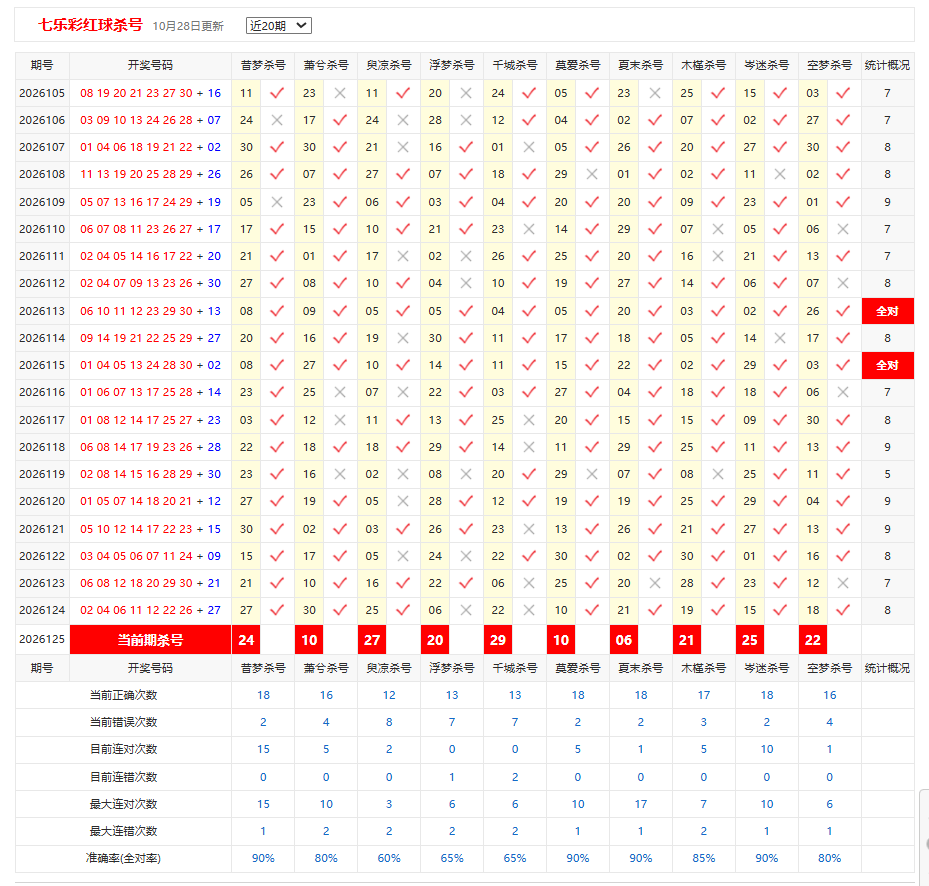Click the red 当前期杀号 label
929x886 pixels.
coord(150,639)
